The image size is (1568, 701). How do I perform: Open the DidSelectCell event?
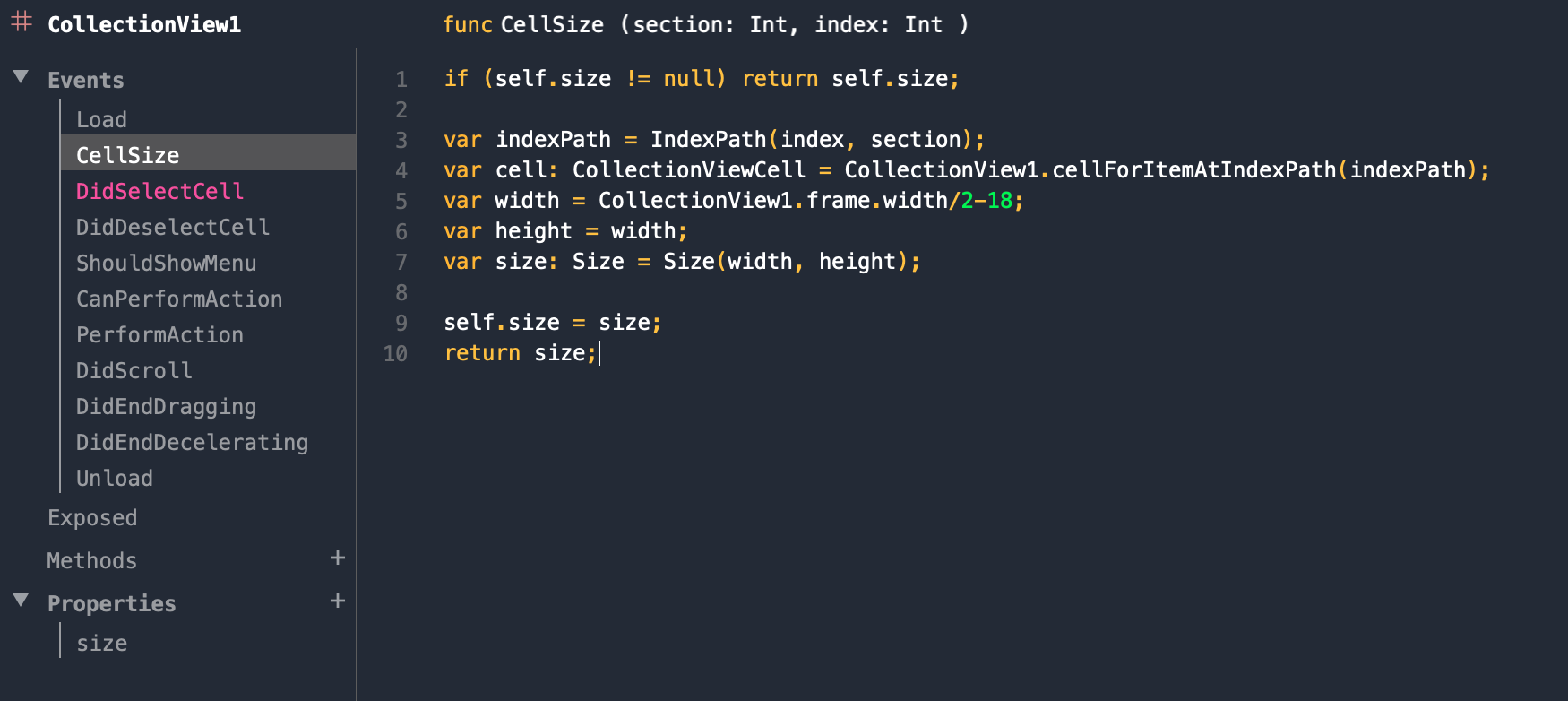click(159, 191)
